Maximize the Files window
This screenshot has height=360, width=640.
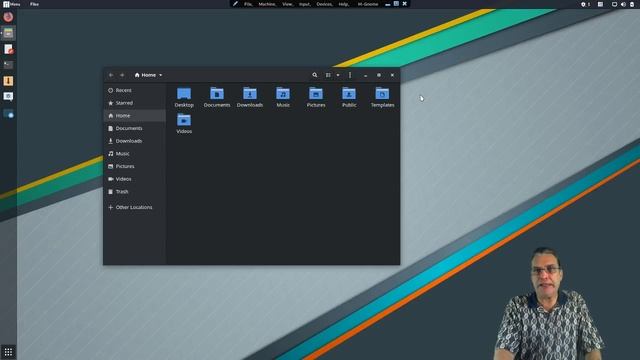[x=379, y=75]
